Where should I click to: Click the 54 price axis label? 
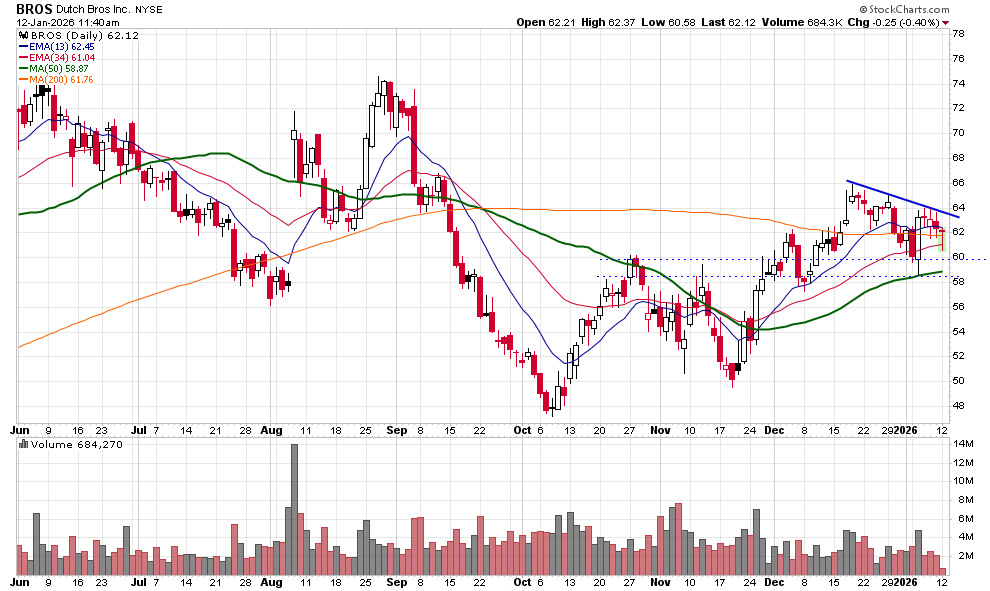click(958, 331)
